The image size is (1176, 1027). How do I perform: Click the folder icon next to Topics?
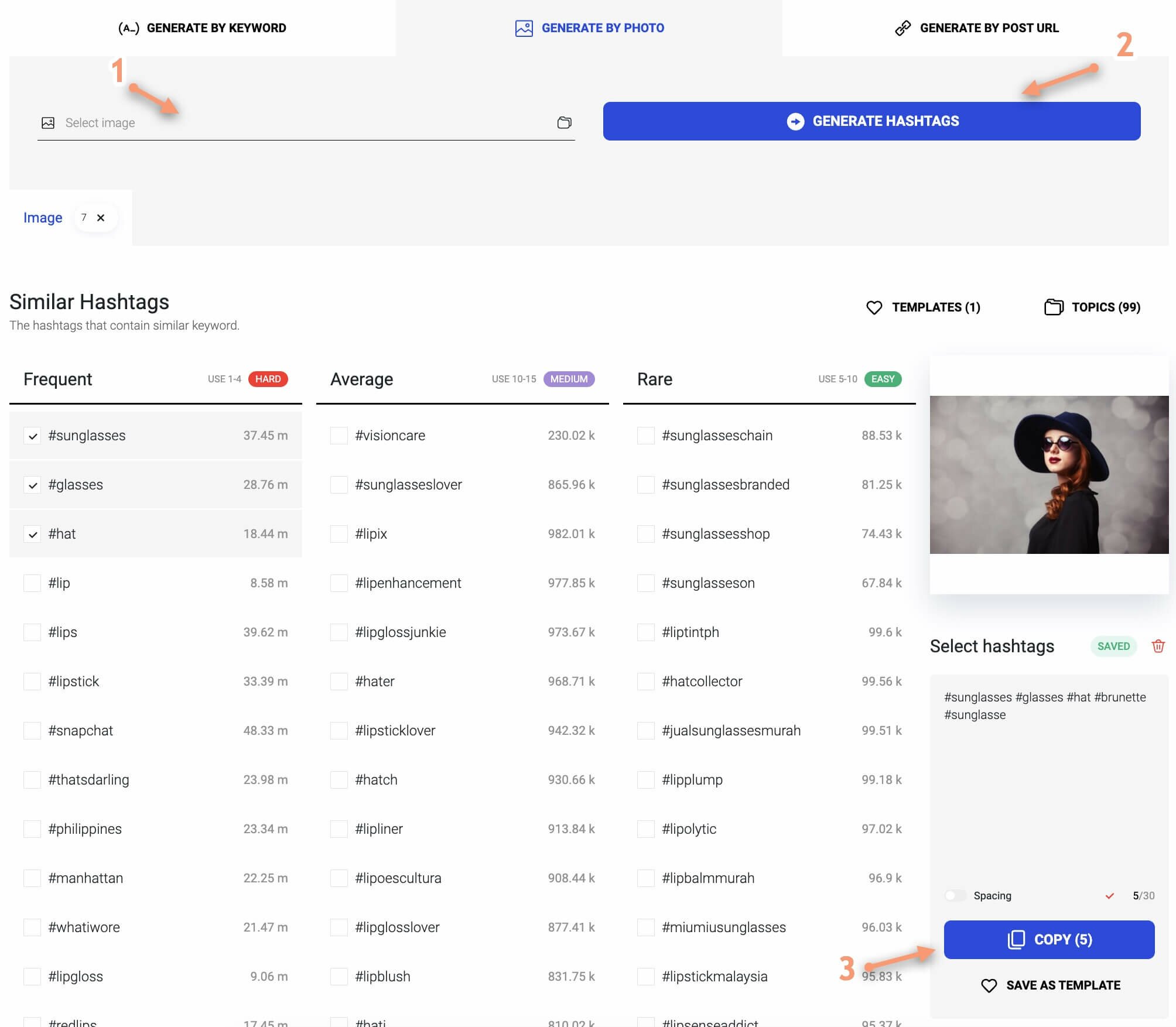[1054, 307]
